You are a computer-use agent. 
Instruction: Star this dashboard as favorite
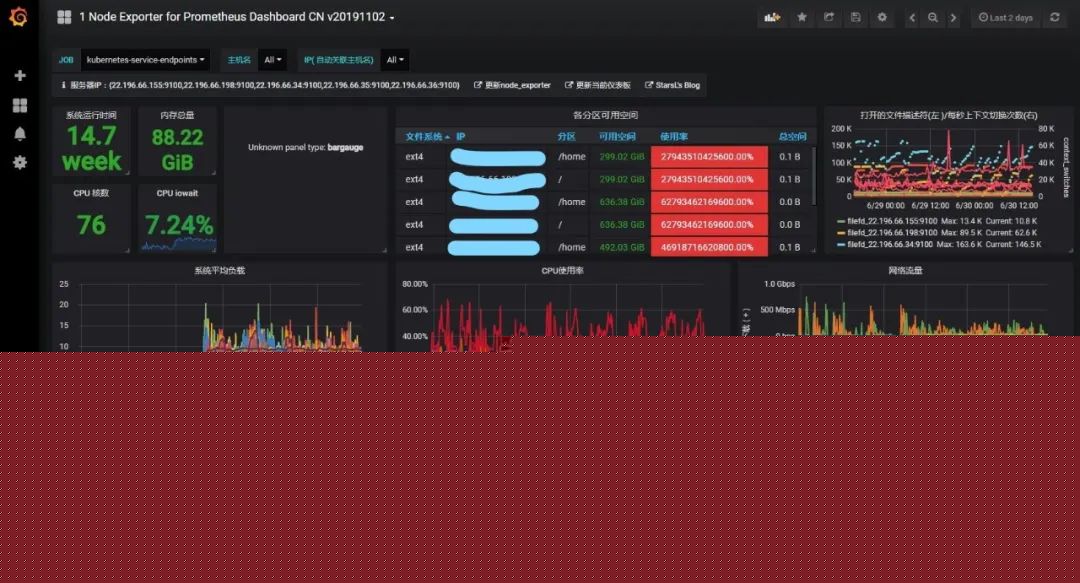(x=802, y=18)
